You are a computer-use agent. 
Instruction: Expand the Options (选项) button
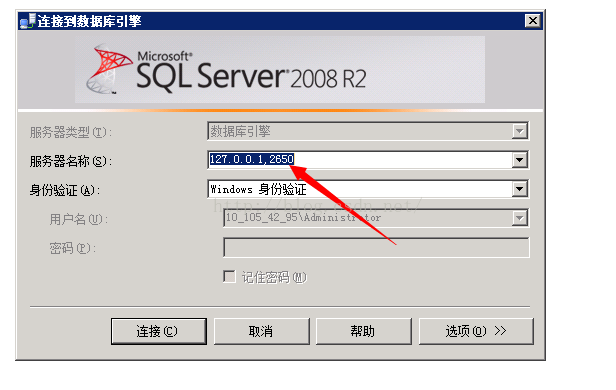click(476, 331)
